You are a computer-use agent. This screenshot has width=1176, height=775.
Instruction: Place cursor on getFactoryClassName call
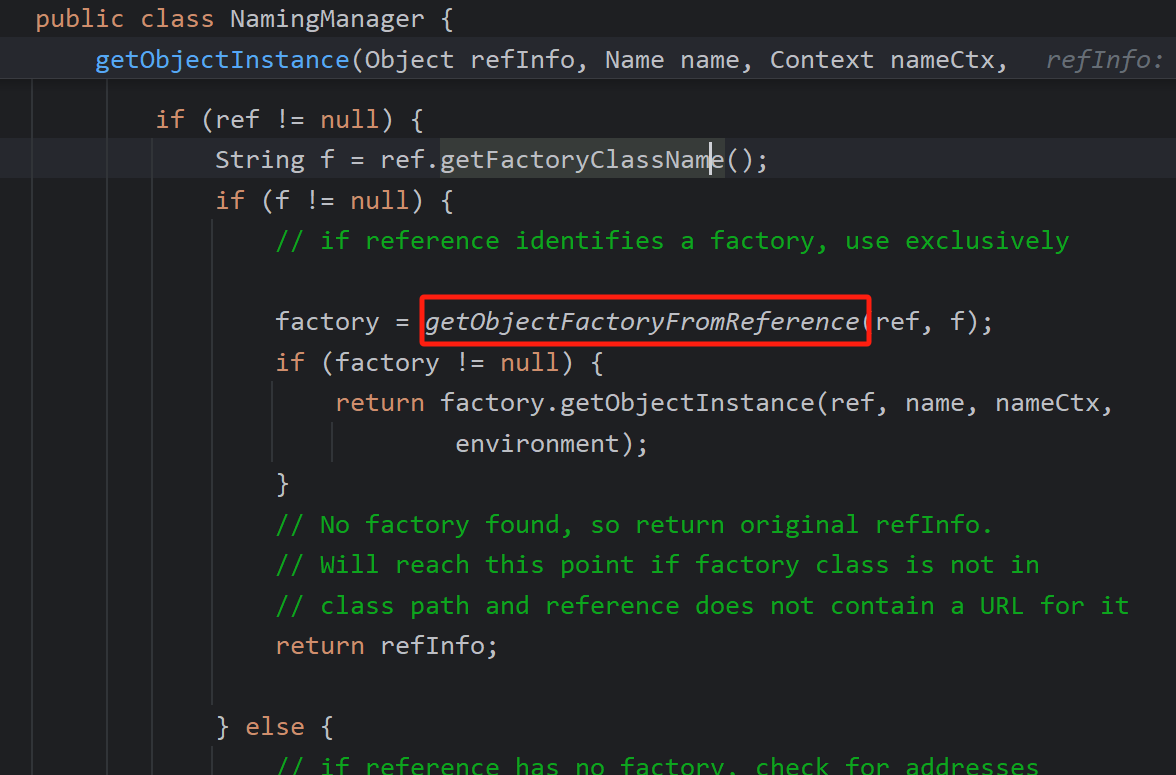click(x=581, y=160)
